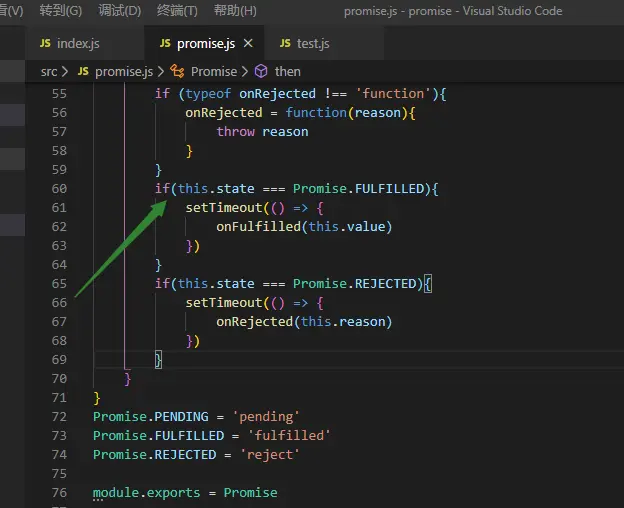Click the src breadcrumb item
This screenshot has width=624, height=508.
click(x=49, y=72)
